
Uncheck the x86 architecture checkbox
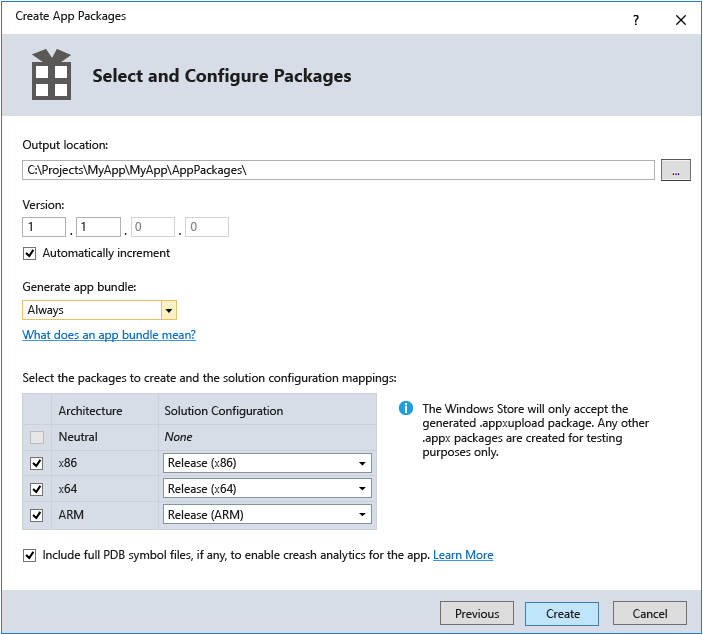tap(37, 463)
